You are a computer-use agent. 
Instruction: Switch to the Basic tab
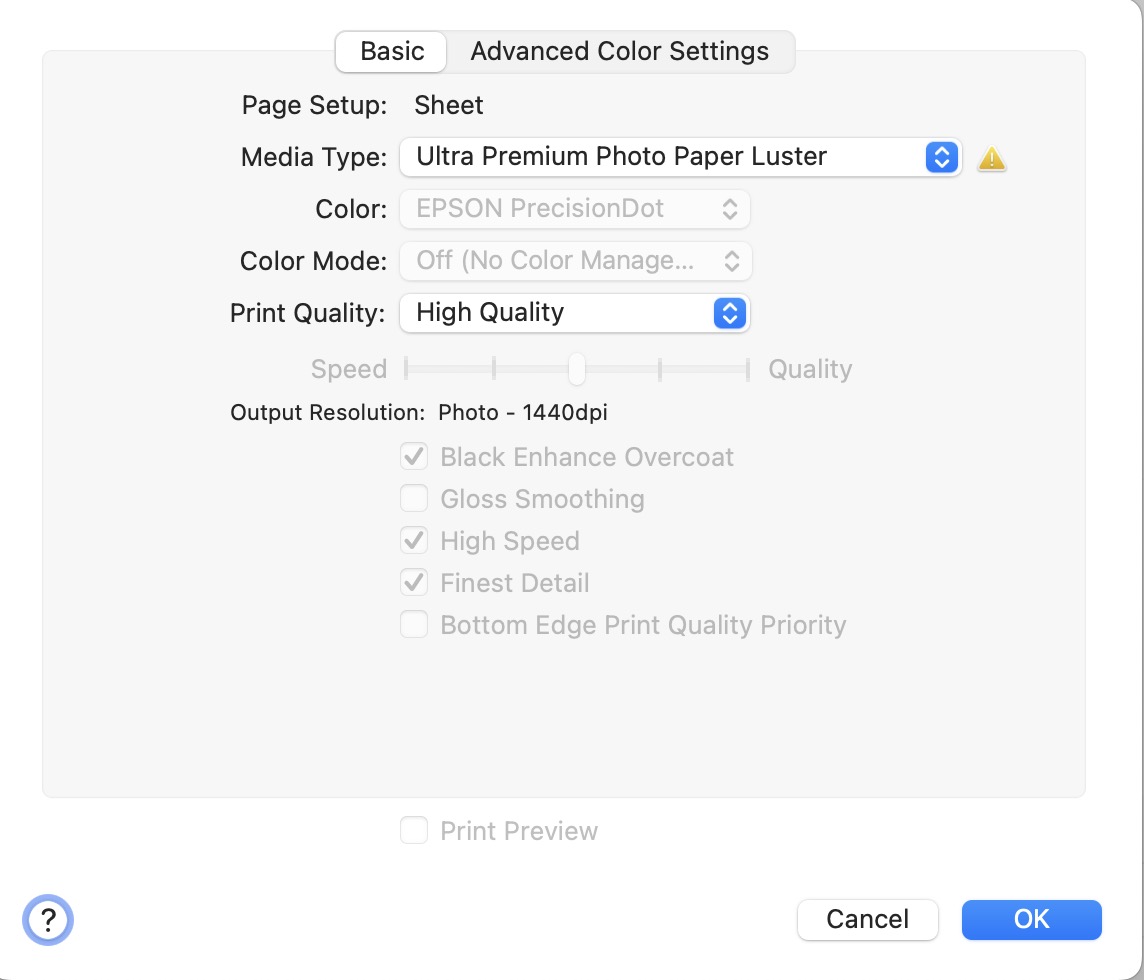coord(392,52)
